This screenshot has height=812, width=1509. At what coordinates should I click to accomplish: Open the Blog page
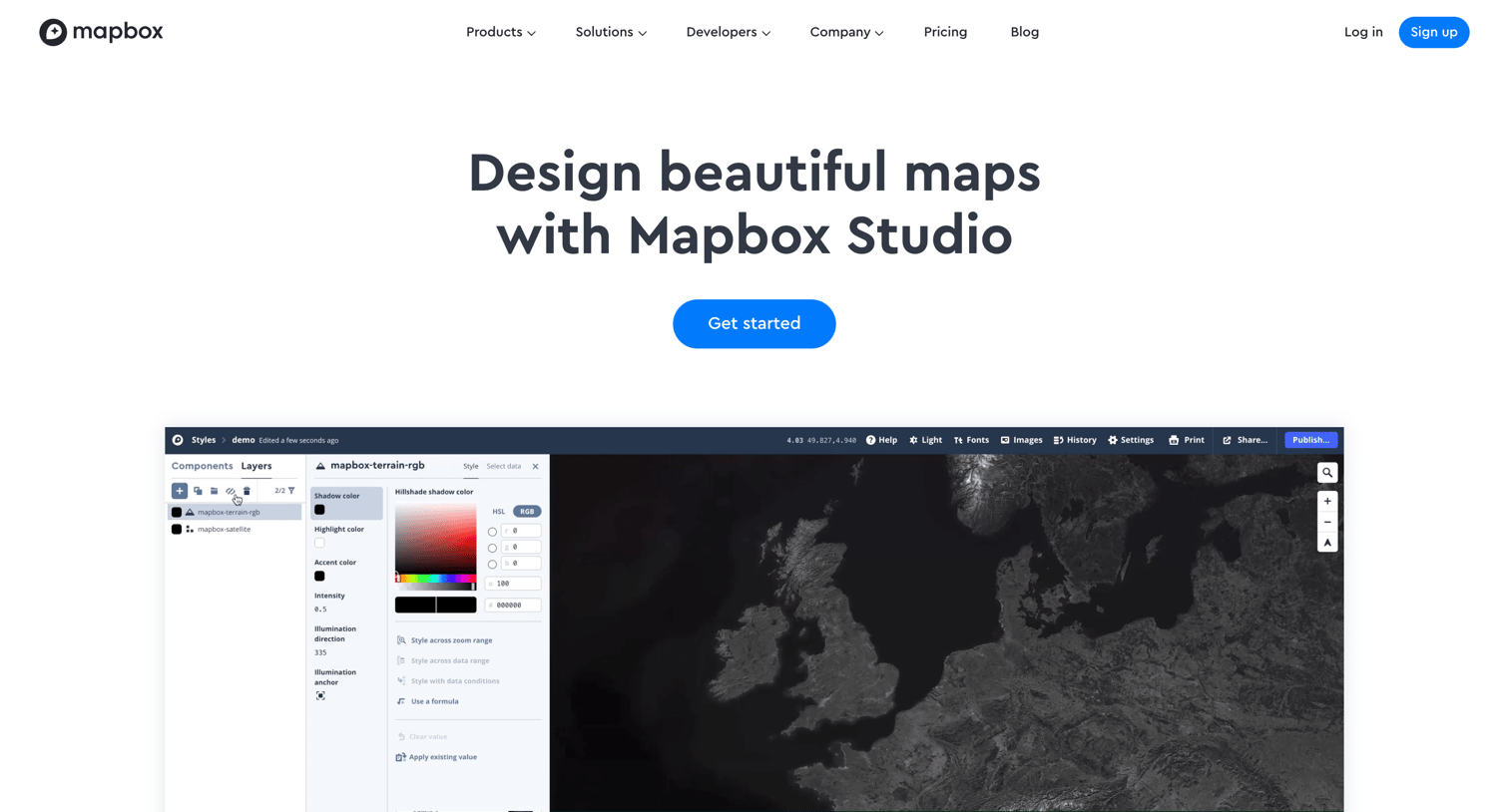tap(1025, 32)
